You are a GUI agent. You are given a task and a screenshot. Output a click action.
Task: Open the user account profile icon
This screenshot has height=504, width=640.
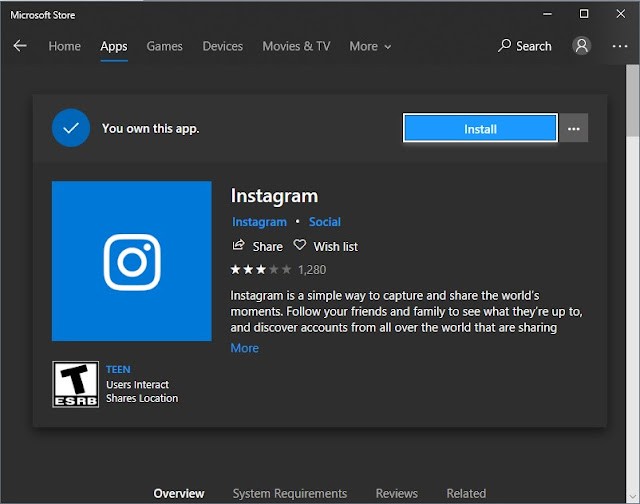pos(581,46)
